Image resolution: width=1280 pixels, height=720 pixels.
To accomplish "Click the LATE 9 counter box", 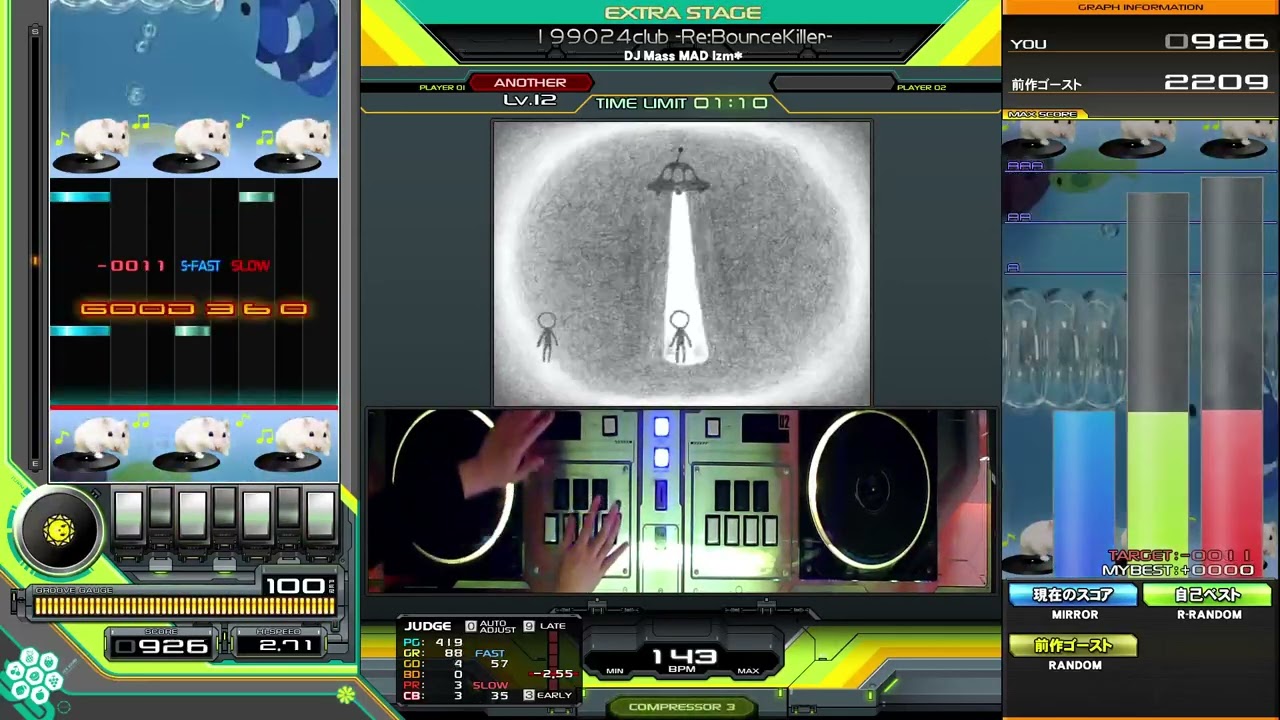I will 529,626.
